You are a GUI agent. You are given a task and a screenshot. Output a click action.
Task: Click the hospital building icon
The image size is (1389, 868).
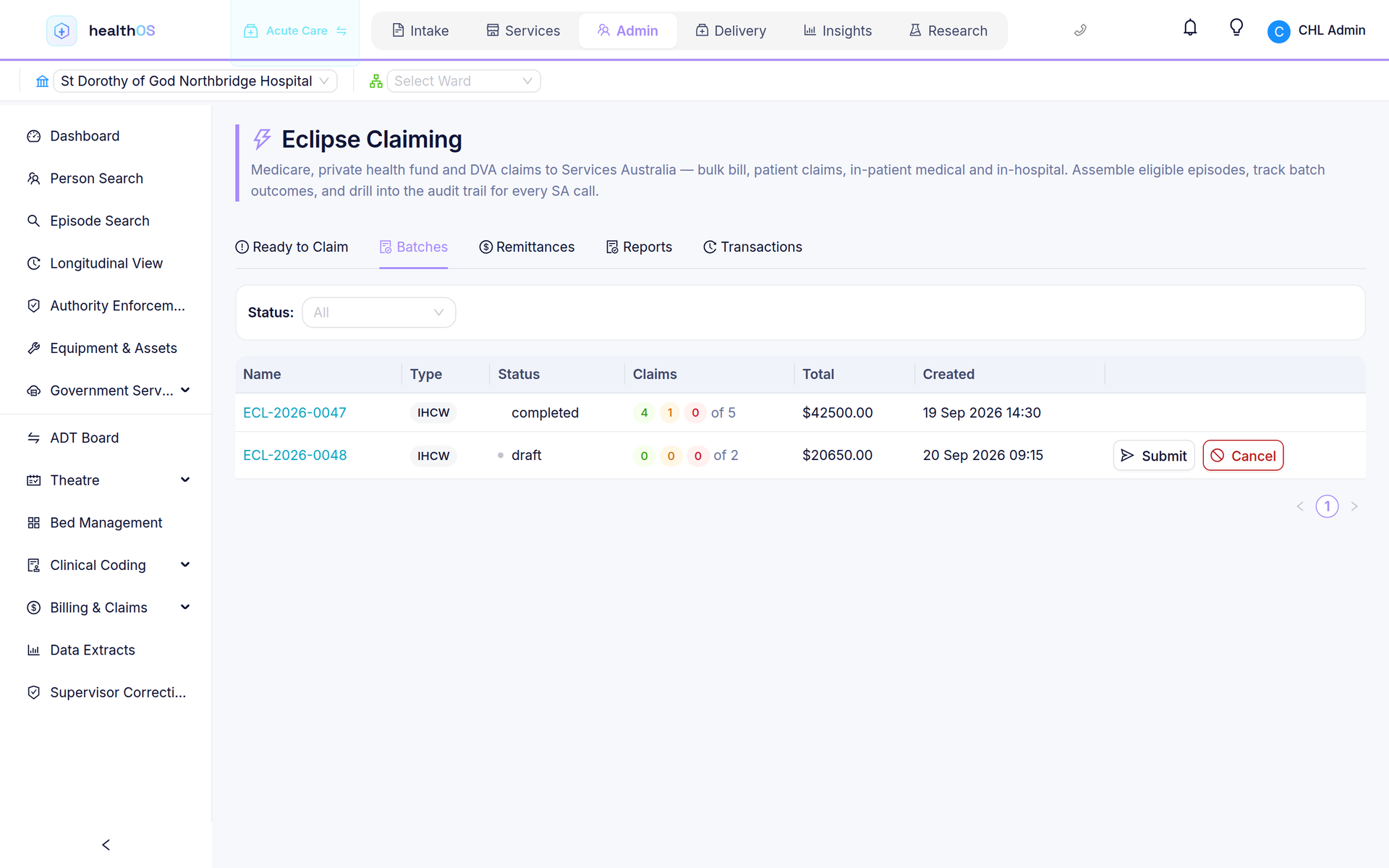(43, 81)
